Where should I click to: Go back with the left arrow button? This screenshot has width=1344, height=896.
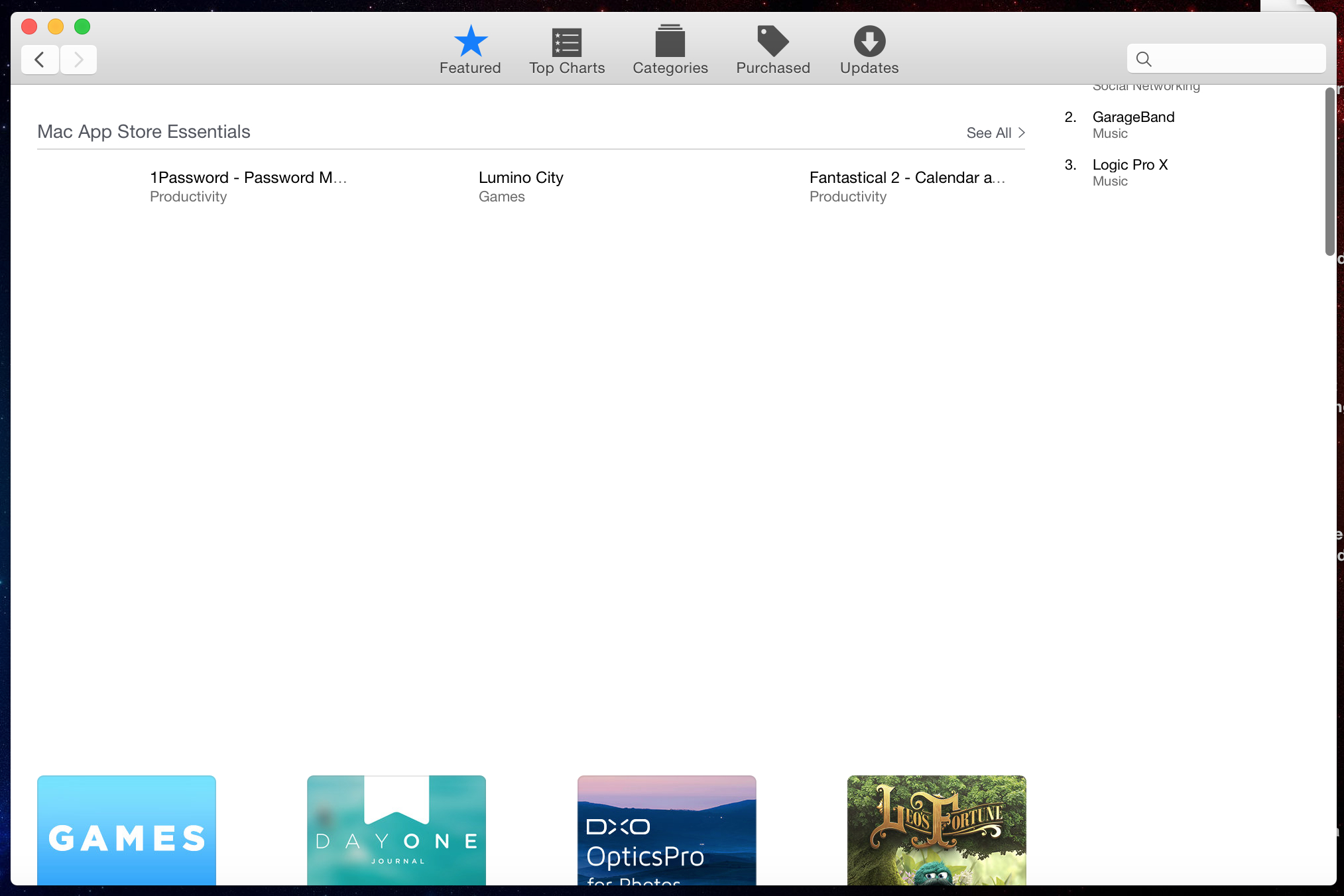pyautogui.click(x=40, y=60)
